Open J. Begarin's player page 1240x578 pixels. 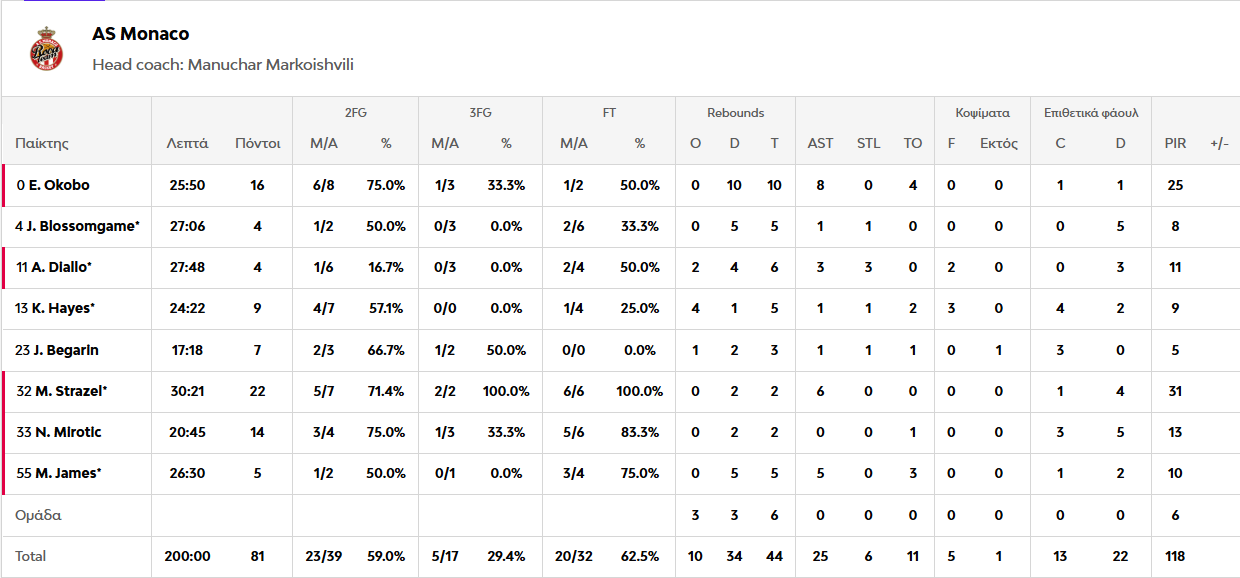coord(64,350)
